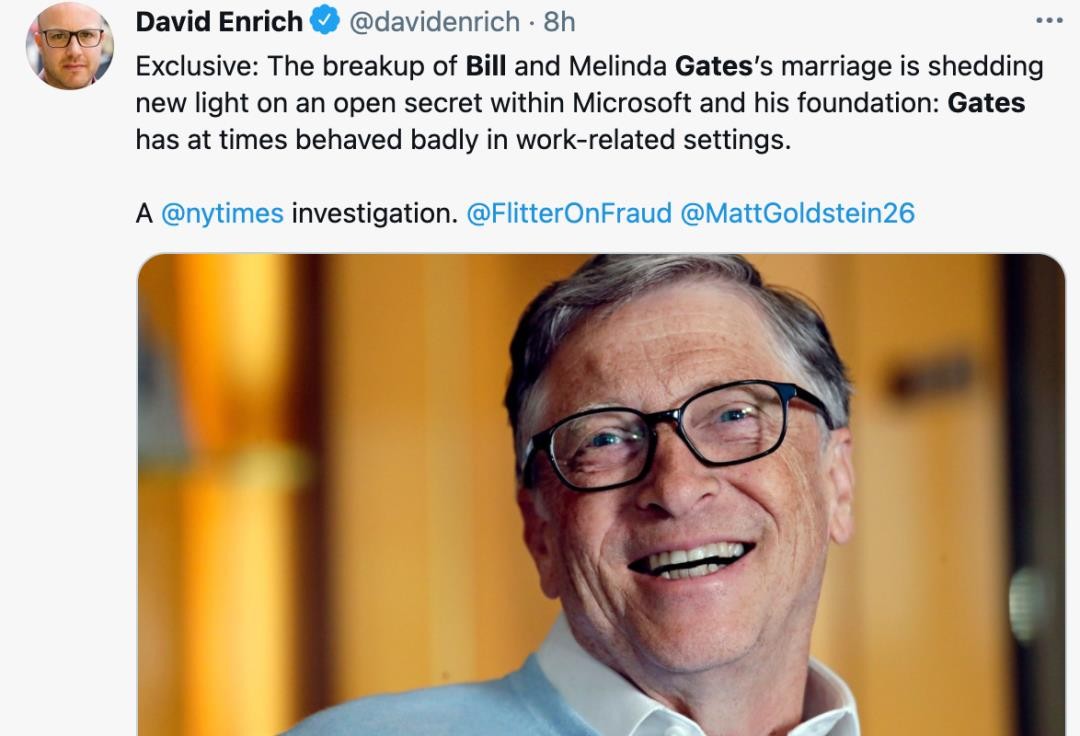Open the tweet's more options ellipsis menu
1080x736 pixels.
1049,20
